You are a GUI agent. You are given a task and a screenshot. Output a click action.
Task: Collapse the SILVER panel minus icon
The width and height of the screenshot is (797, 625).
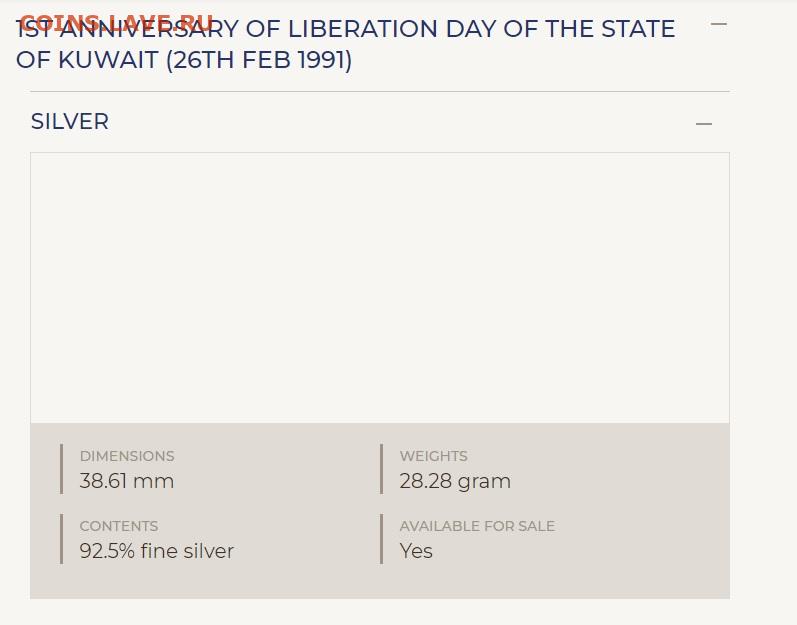[x=704, y=124]
